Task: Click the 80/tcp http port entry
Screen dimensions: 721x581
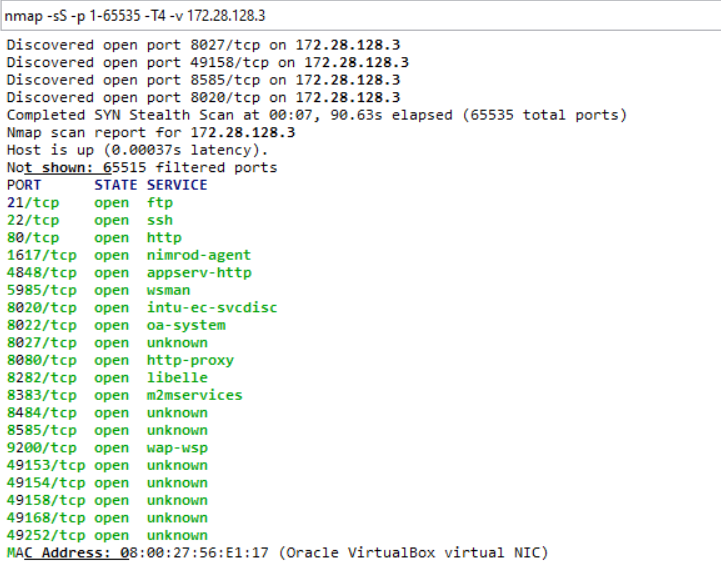Action: pyautogui.click(x=94, y=238)
